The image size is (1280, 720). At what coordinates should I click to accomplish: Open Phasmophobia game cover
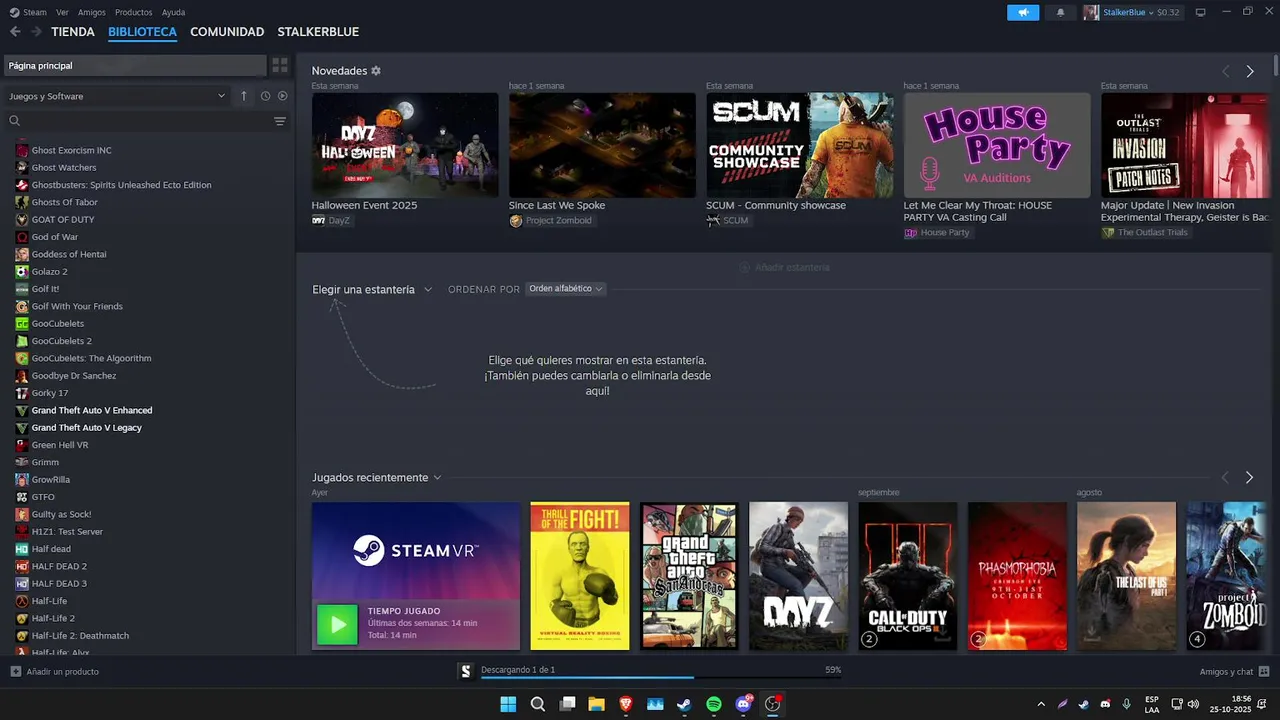(x=1017, y=576)
